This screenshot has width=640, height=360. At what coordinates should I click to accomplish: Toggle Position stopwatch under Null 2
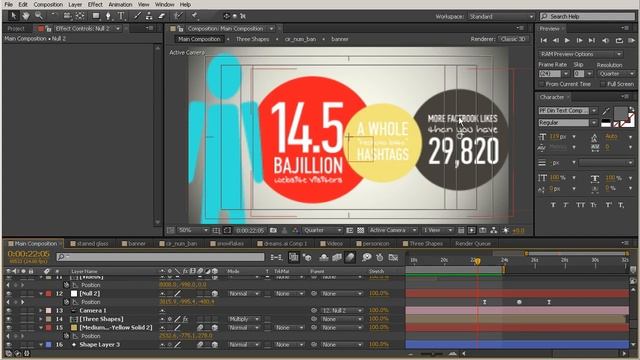click(x=66, y=302)
